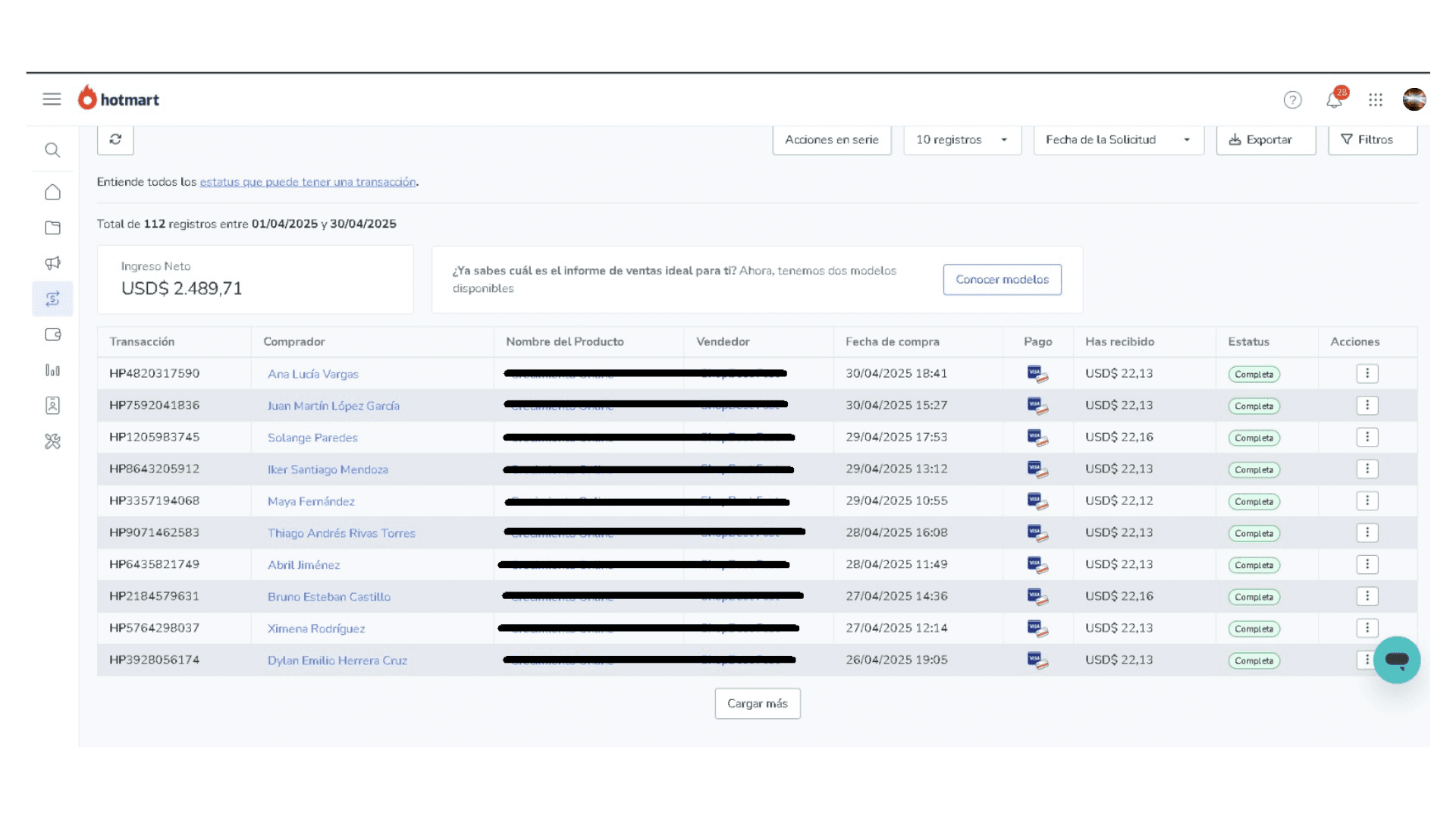Open buyer Ana Lucía Vargas link
Viewport: 1456px width, 819px height.
click(312, 374)
